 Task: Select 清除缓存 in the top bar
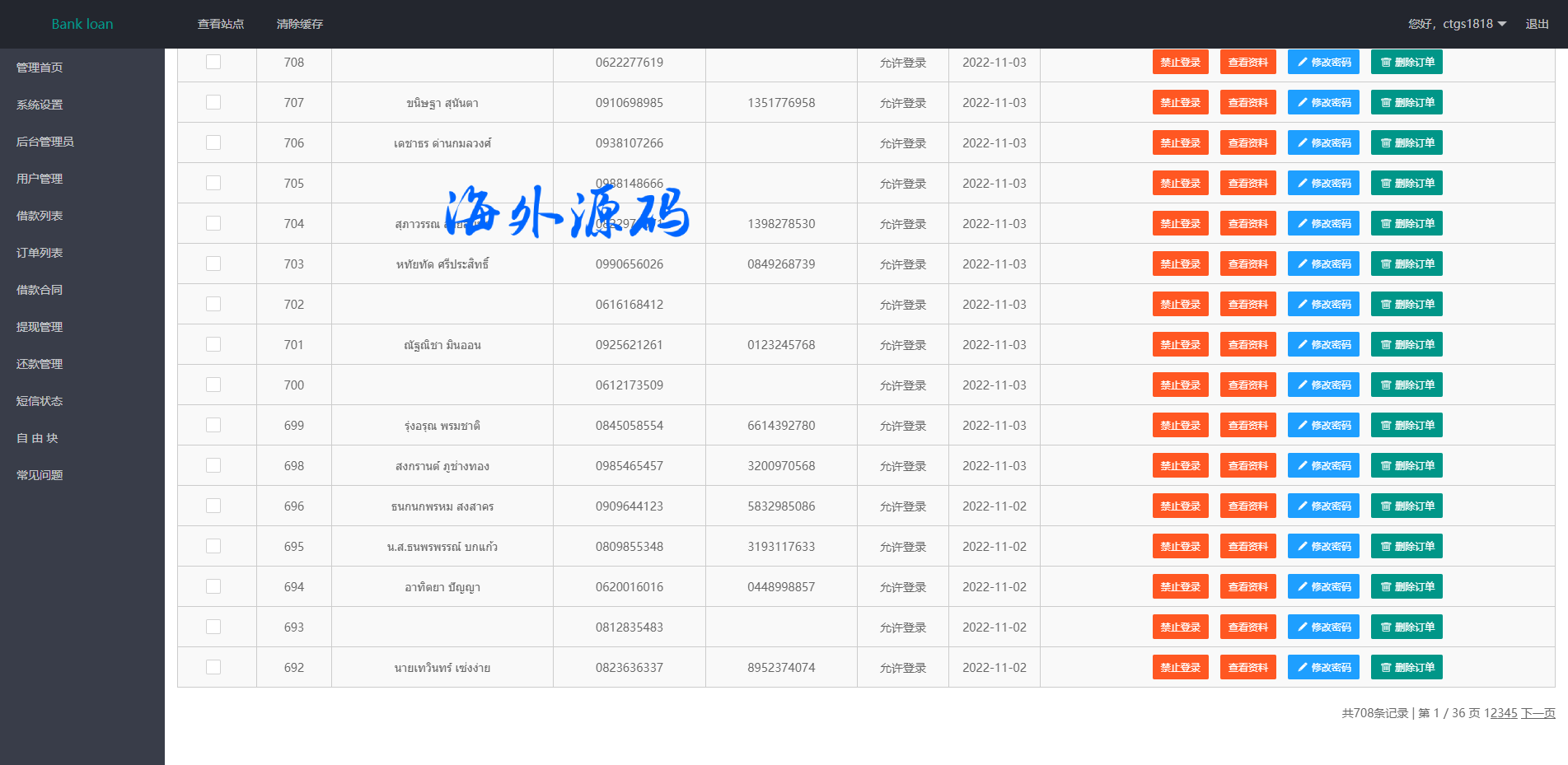pyautogui.click(x=300, y=24)
